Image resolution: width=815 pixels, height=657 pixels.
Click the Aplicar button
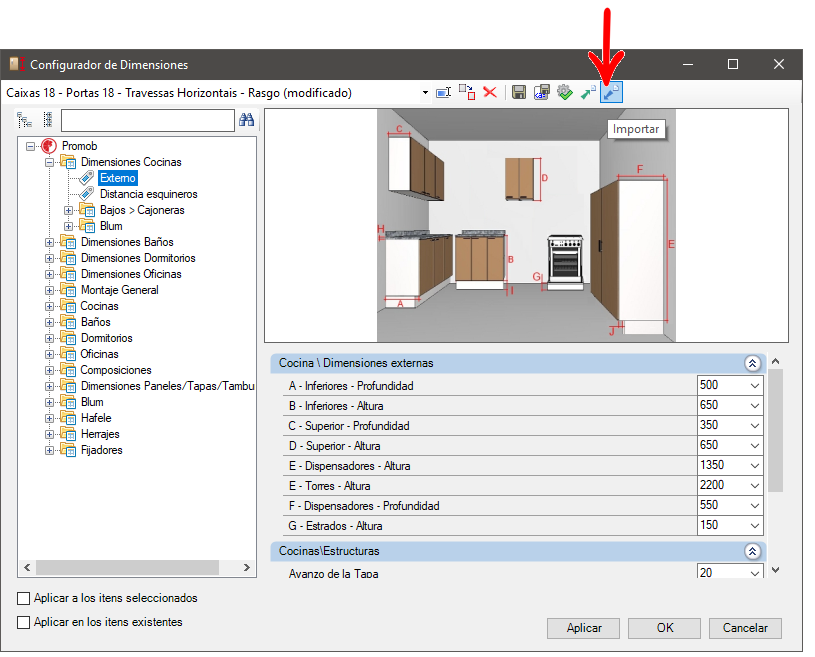[583, 628]
